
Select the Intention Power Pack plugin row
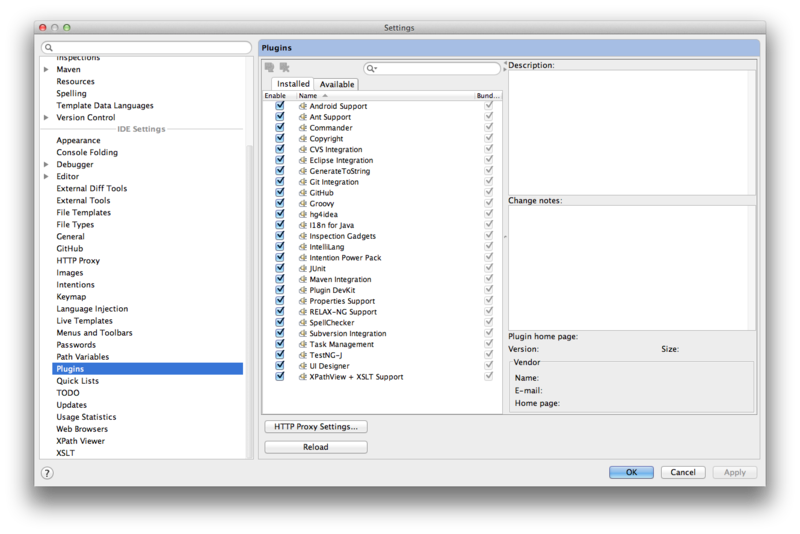(382, 258)
